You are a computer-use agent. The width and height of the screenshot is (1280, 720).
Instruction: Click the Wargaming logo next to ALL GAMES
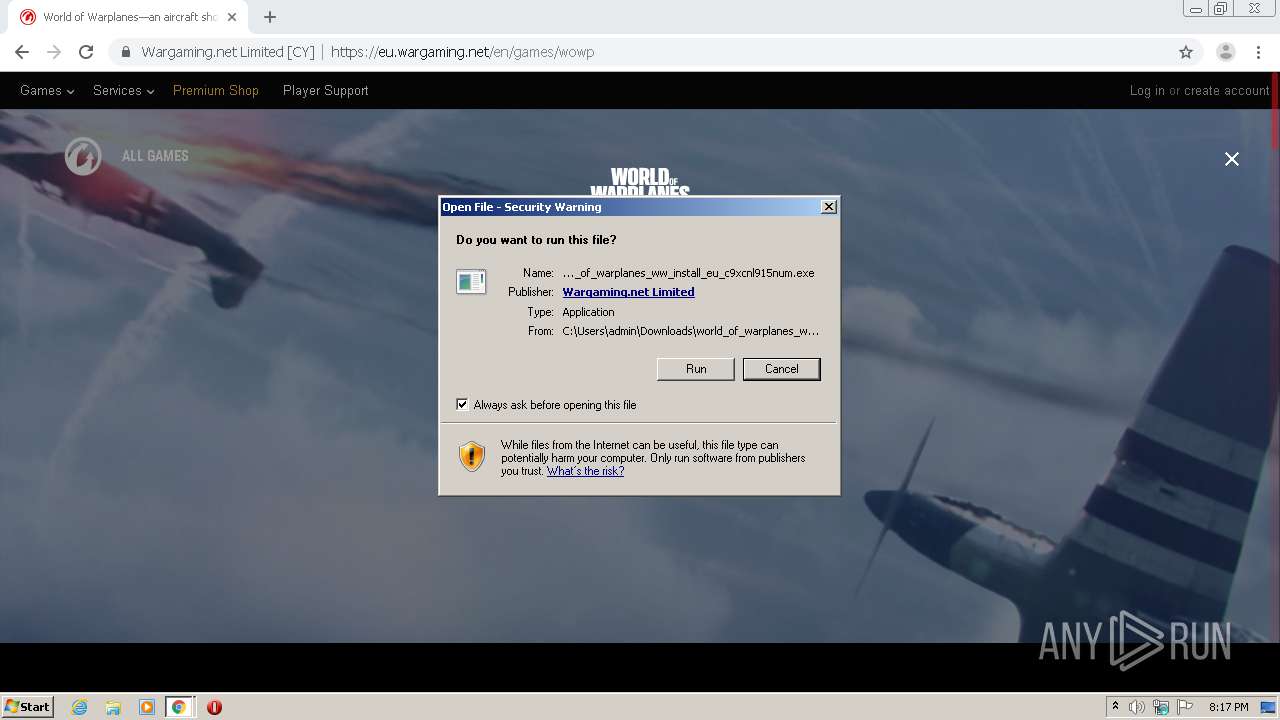click(83, 157)
